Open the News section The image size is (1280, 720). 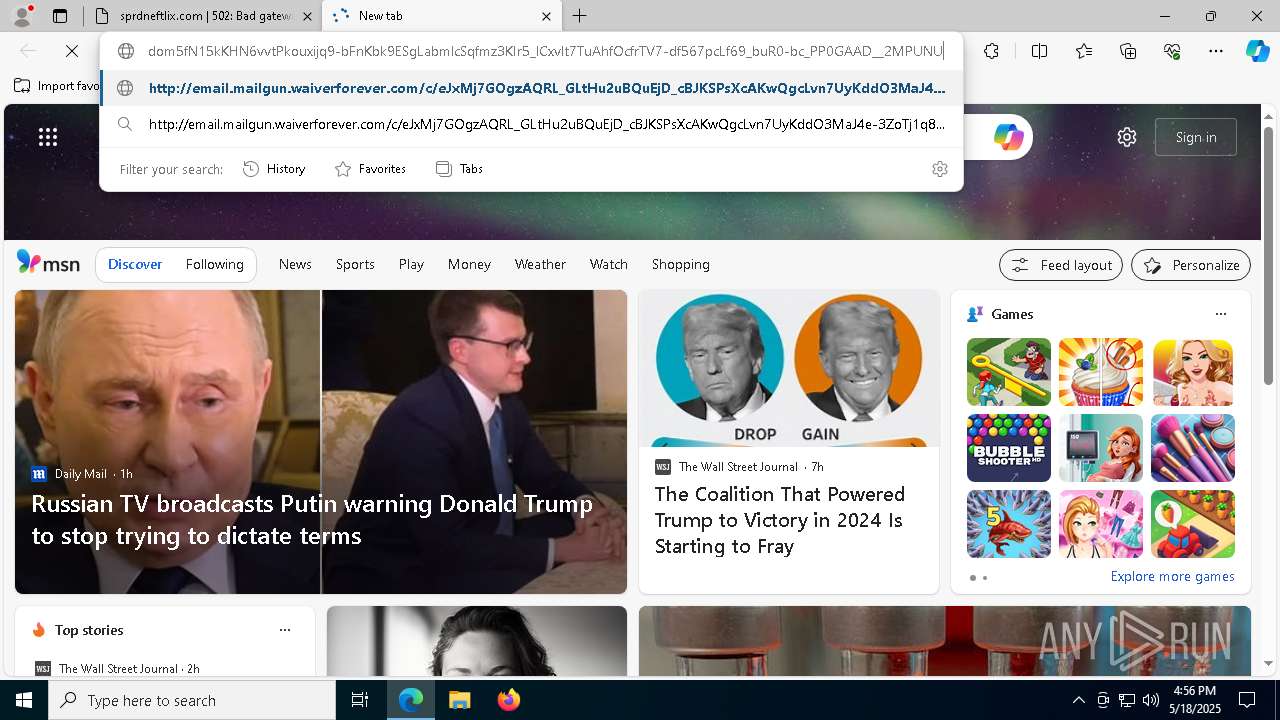point(295,264)
